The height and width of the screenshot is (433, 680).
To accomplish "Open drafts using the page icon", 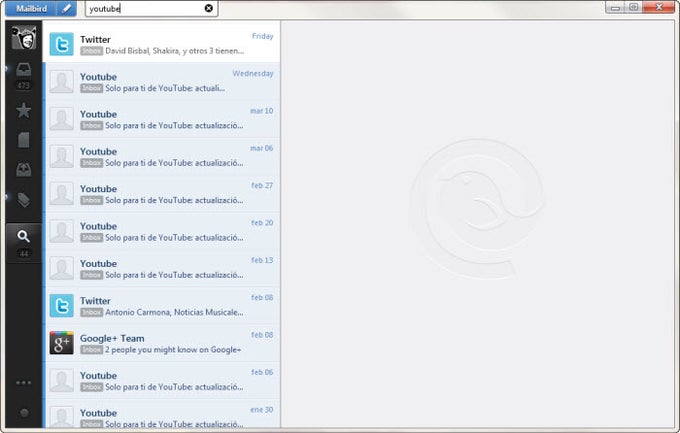I will coord(23,140).
